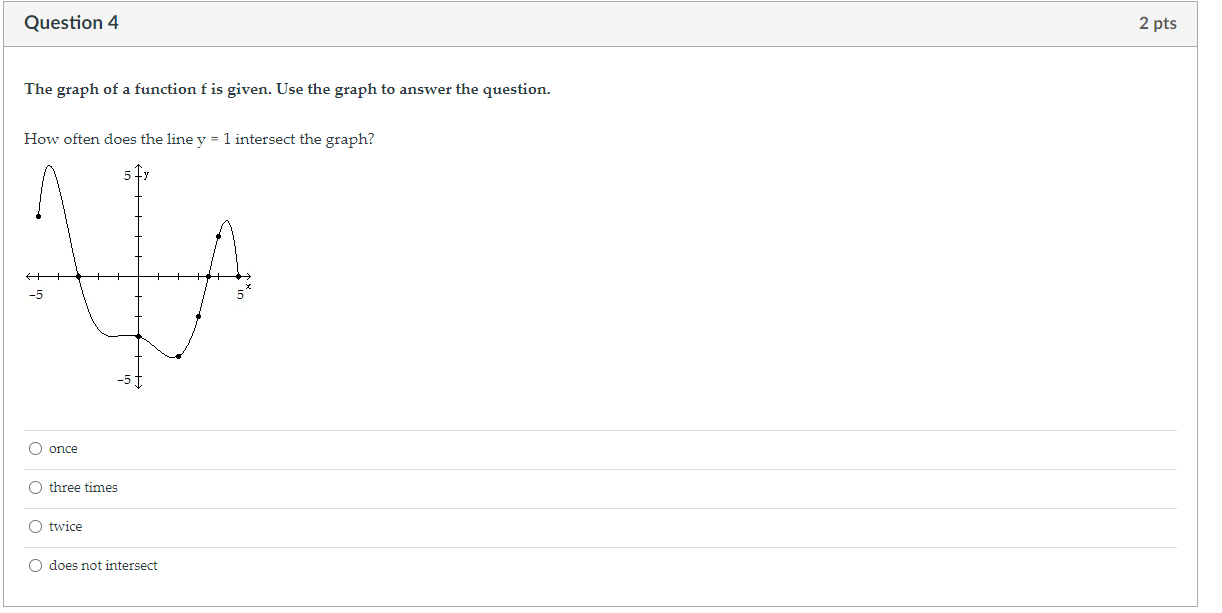Click the 'How often does the line' question text
Image resolution: width=1222 pixels, height=613 pixels.
(199, 139)
